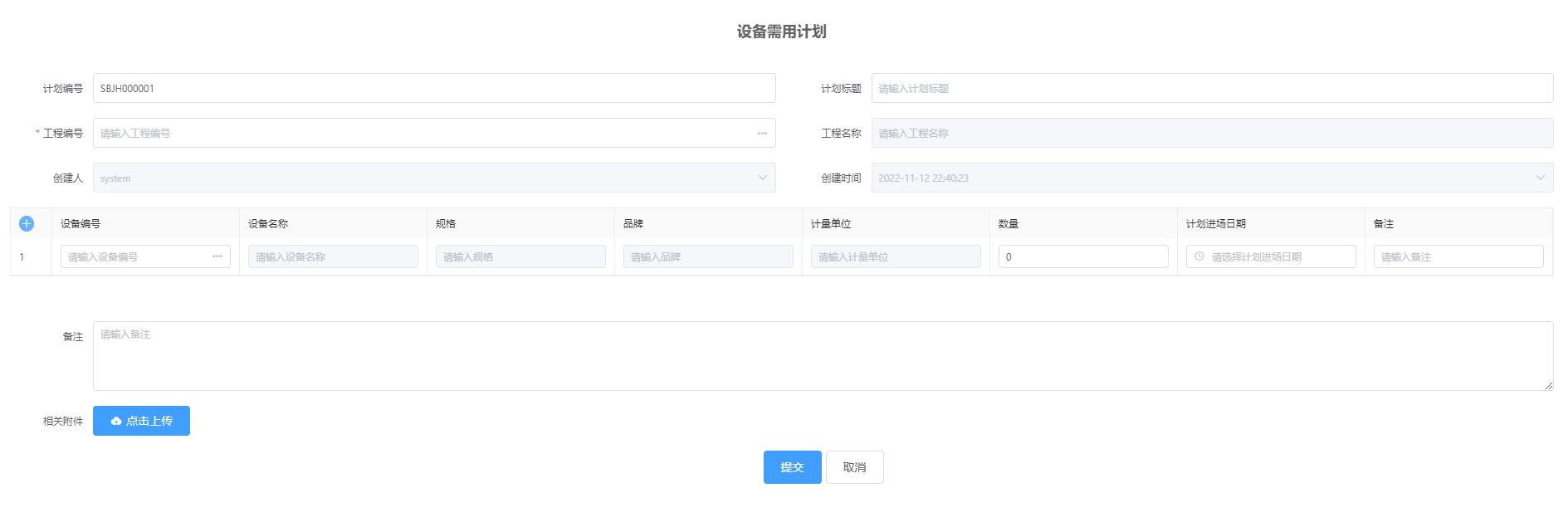Click the 规格 cell input in row 1

[x=520, y=256]
